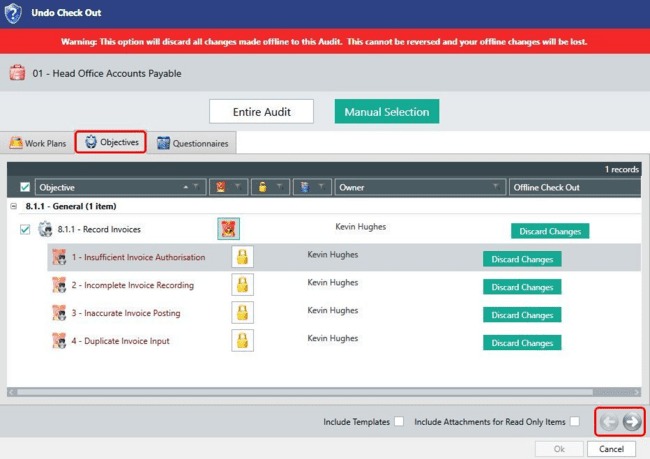Click the red audit briefcase icon

pos(17,73)
